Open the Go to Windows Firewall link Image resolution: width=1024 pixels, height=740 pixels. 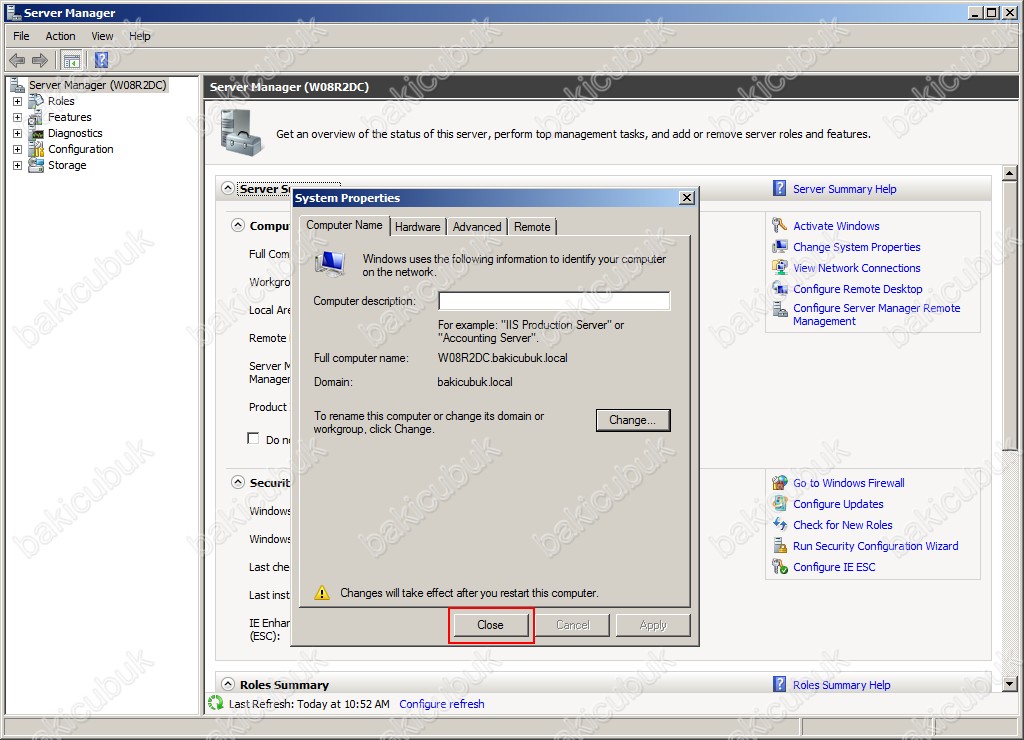coord(848,483)
